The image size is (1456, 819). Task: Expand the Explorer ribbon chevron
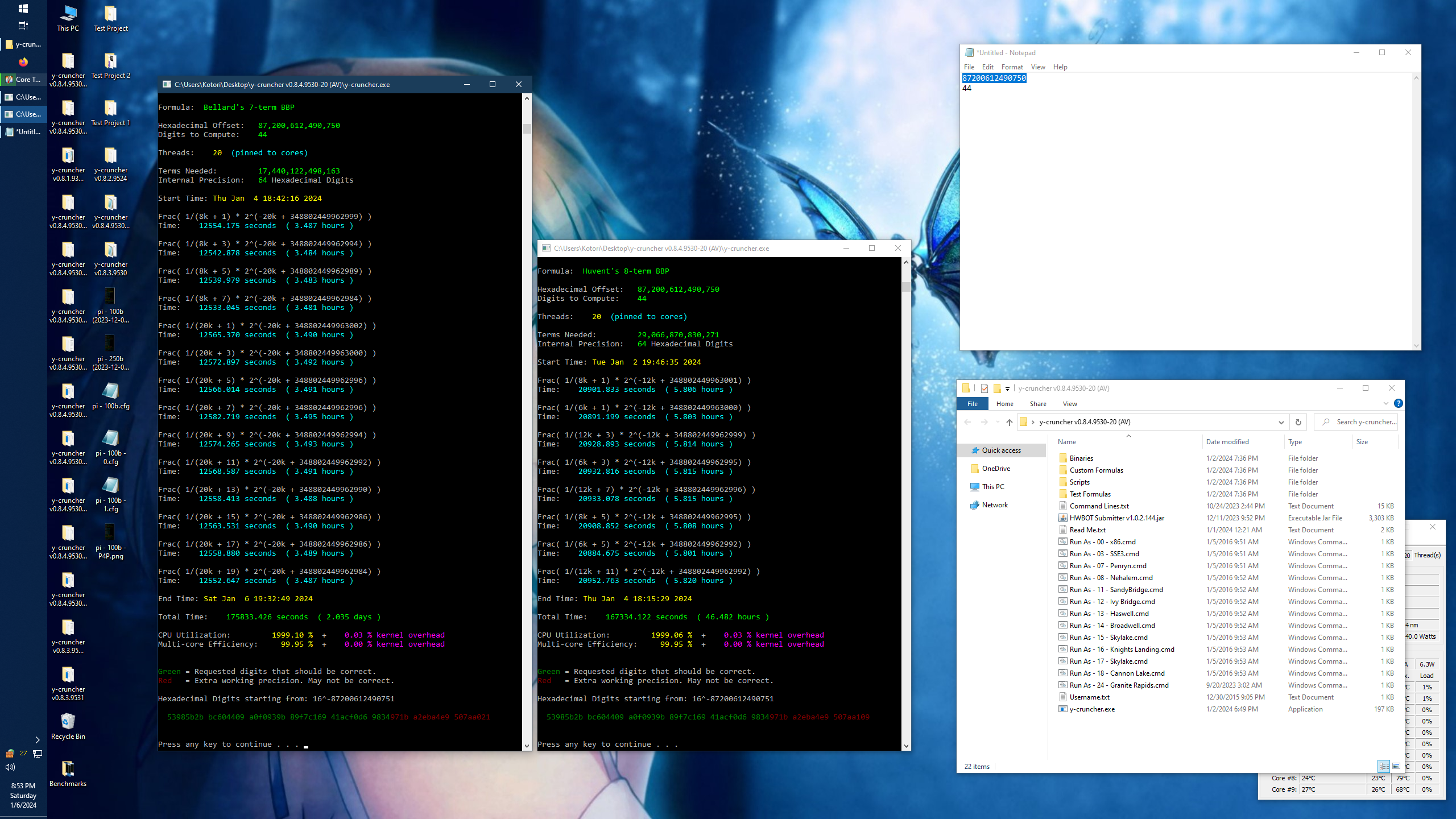click(x=1385, y=403)
